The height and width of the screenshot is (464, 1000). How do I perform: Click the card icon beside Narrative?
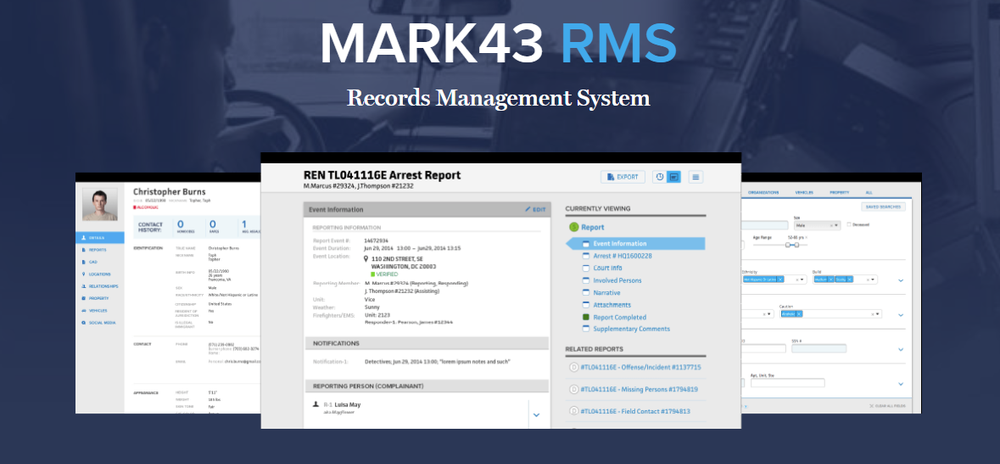coord(585,293)
